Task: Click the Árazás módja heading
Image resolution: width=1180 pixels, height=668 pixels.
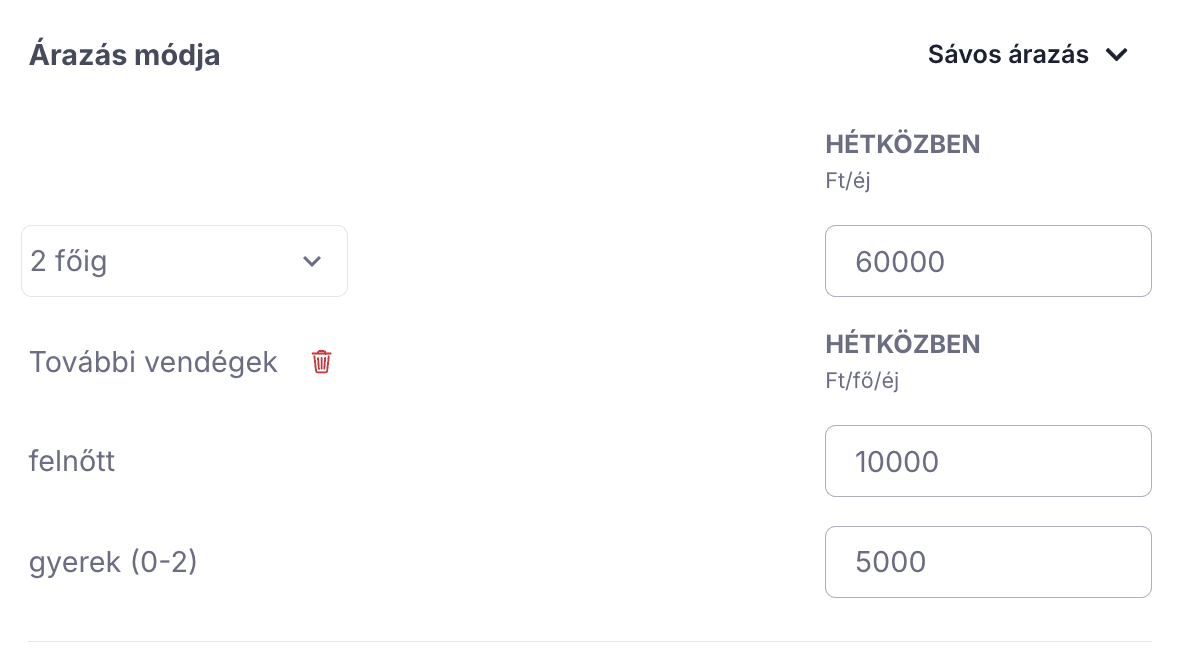Action: point(124,55)
